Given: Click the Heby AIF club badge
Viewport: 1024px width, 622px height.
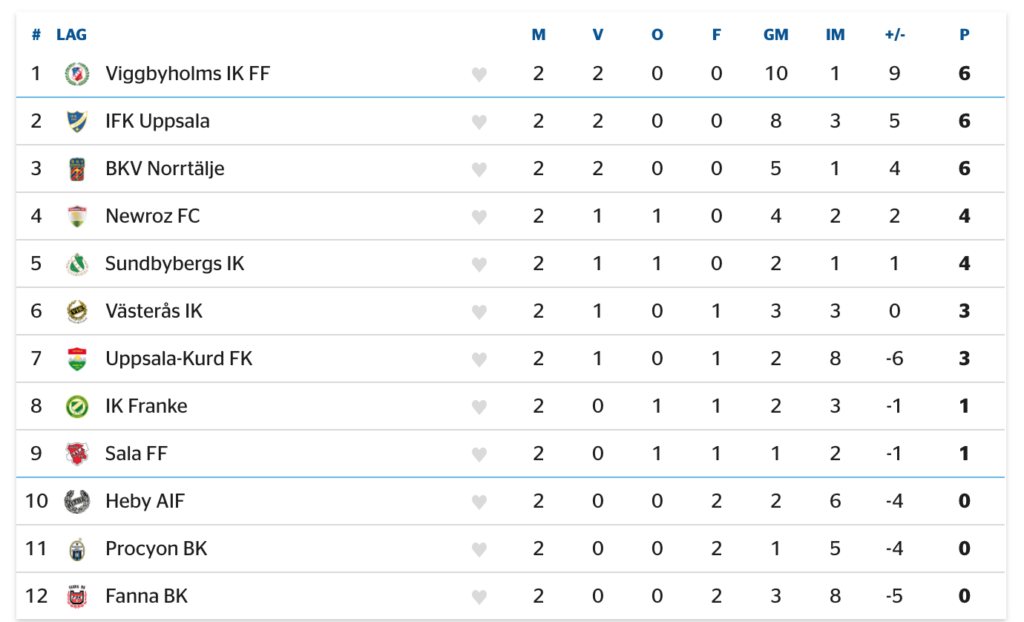Looking at the screenshot, I should (x=77, y=502).
